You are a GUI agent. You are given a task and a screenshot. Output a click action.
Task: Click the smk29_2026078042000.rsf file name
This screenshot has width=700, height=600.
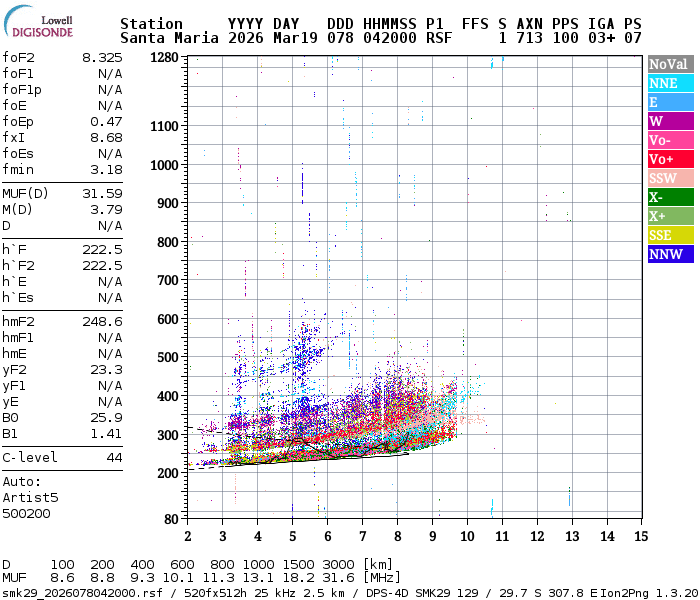click(x=83, y=593)
